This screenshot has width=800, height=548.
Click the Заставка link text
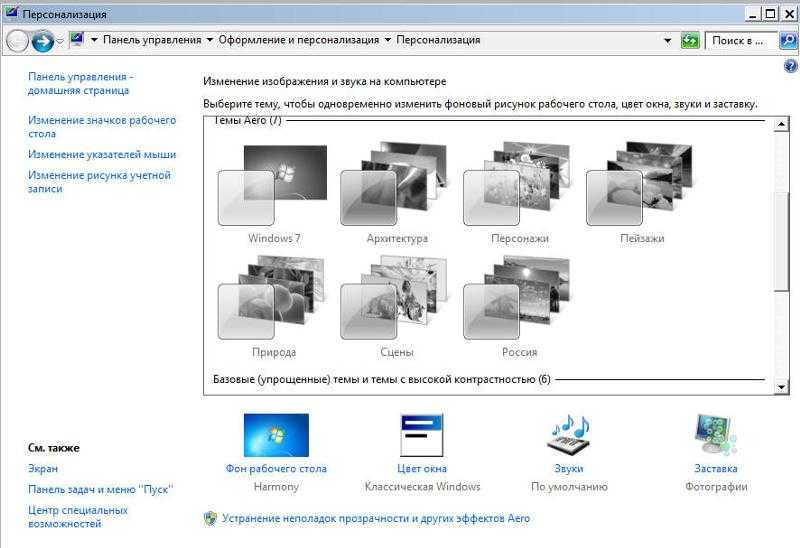[716, 468]
